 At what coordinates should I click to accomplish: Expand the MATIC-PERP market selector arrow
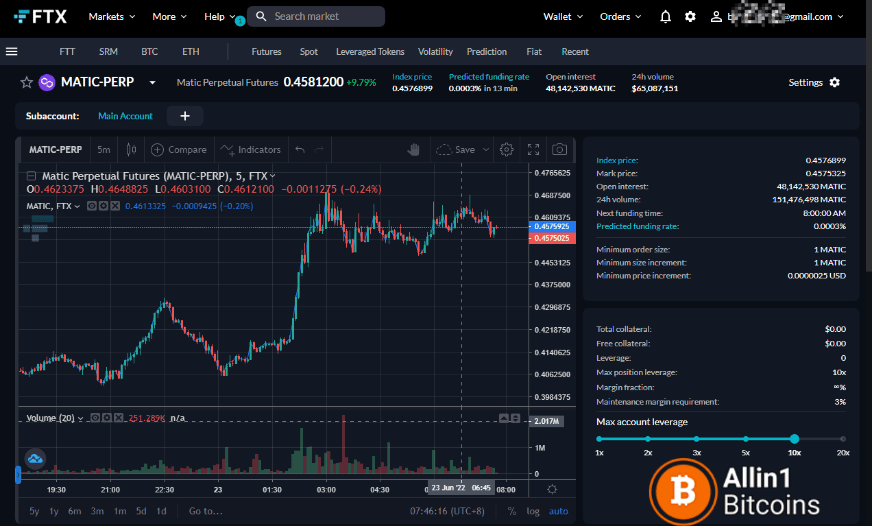[x=152, y=83]
